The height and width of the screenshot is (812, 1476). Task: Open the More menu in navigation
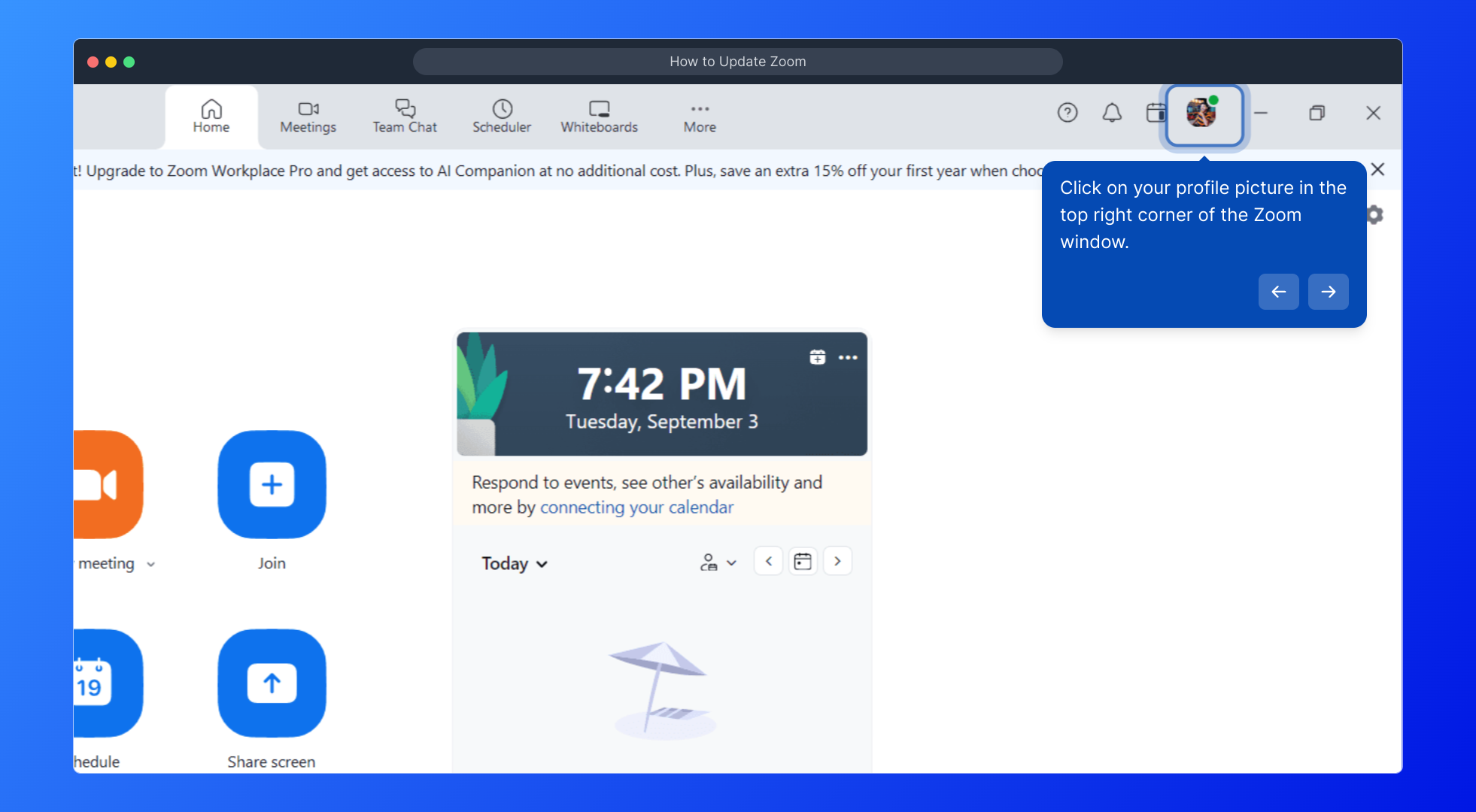(700, 117)
